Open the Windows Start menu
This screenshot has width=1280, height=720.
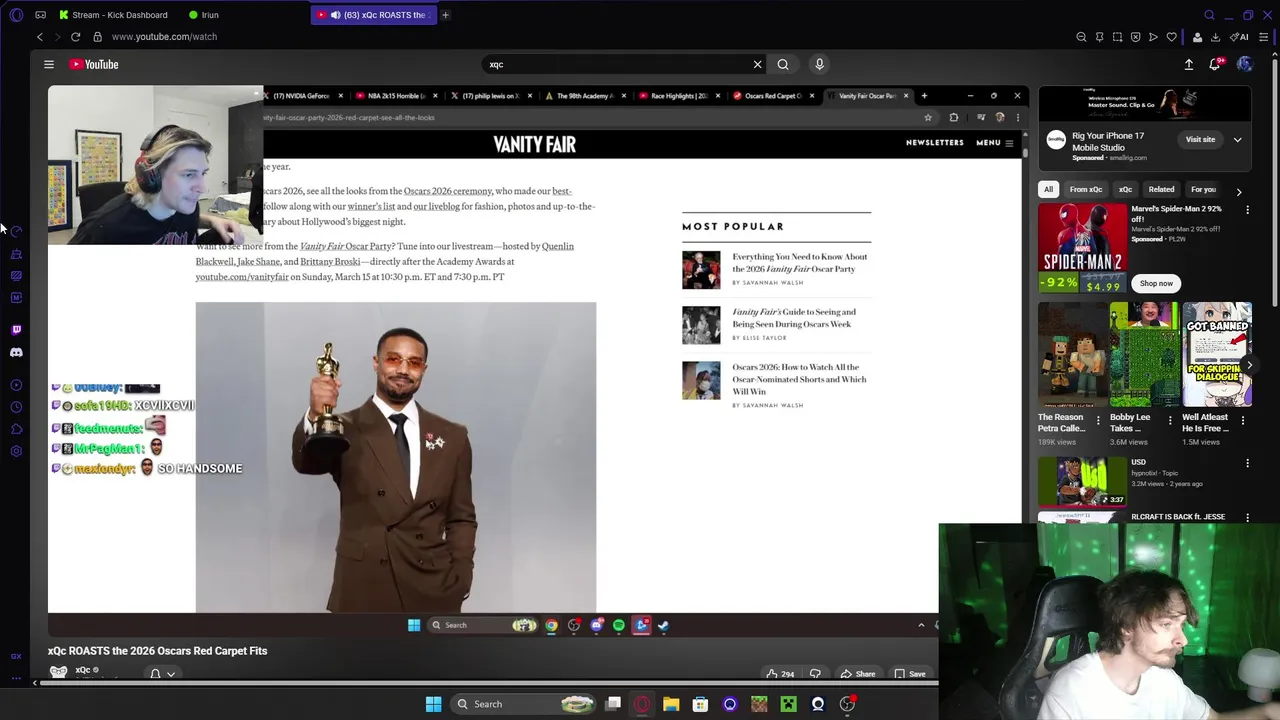(433, 704)
